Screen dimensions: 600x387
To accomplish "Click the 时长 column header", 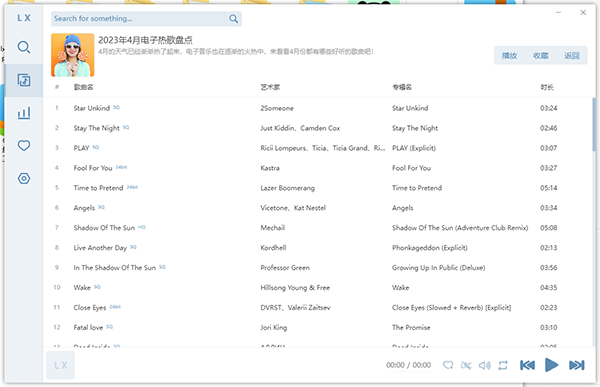I will [547, 87].
